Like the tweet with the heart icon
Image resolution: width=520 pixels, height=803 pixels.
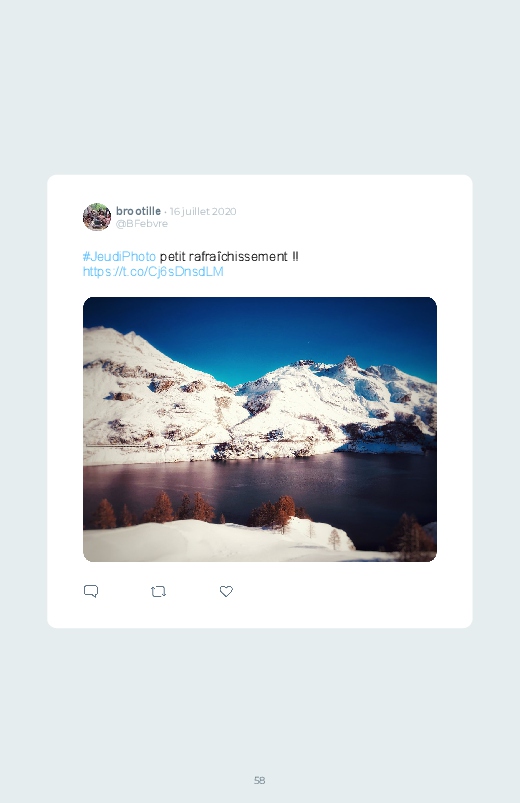(x=226, y=591)
